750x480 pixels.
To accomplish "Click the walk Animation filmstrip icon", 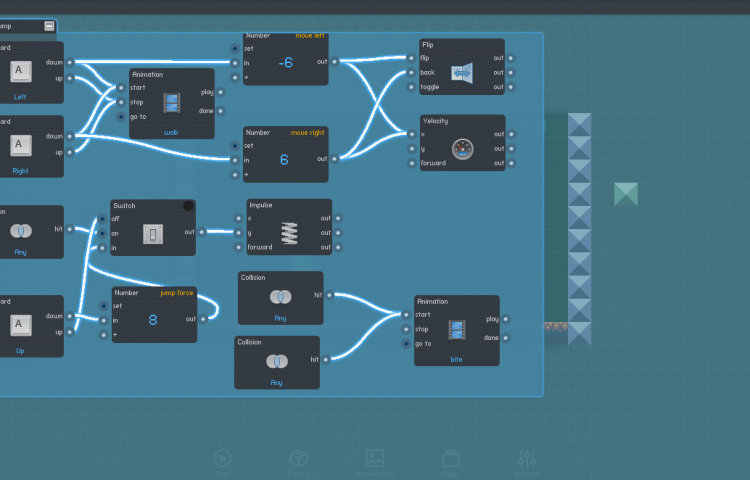I will (172, 103).
